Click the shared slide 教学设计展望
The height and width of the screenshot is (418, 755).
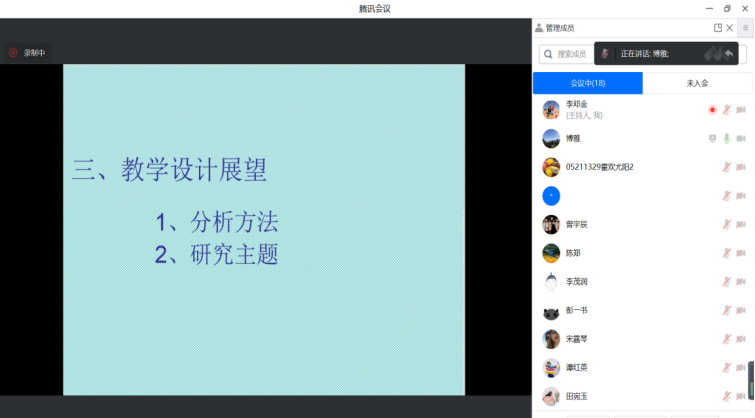[x=264, y=229]
